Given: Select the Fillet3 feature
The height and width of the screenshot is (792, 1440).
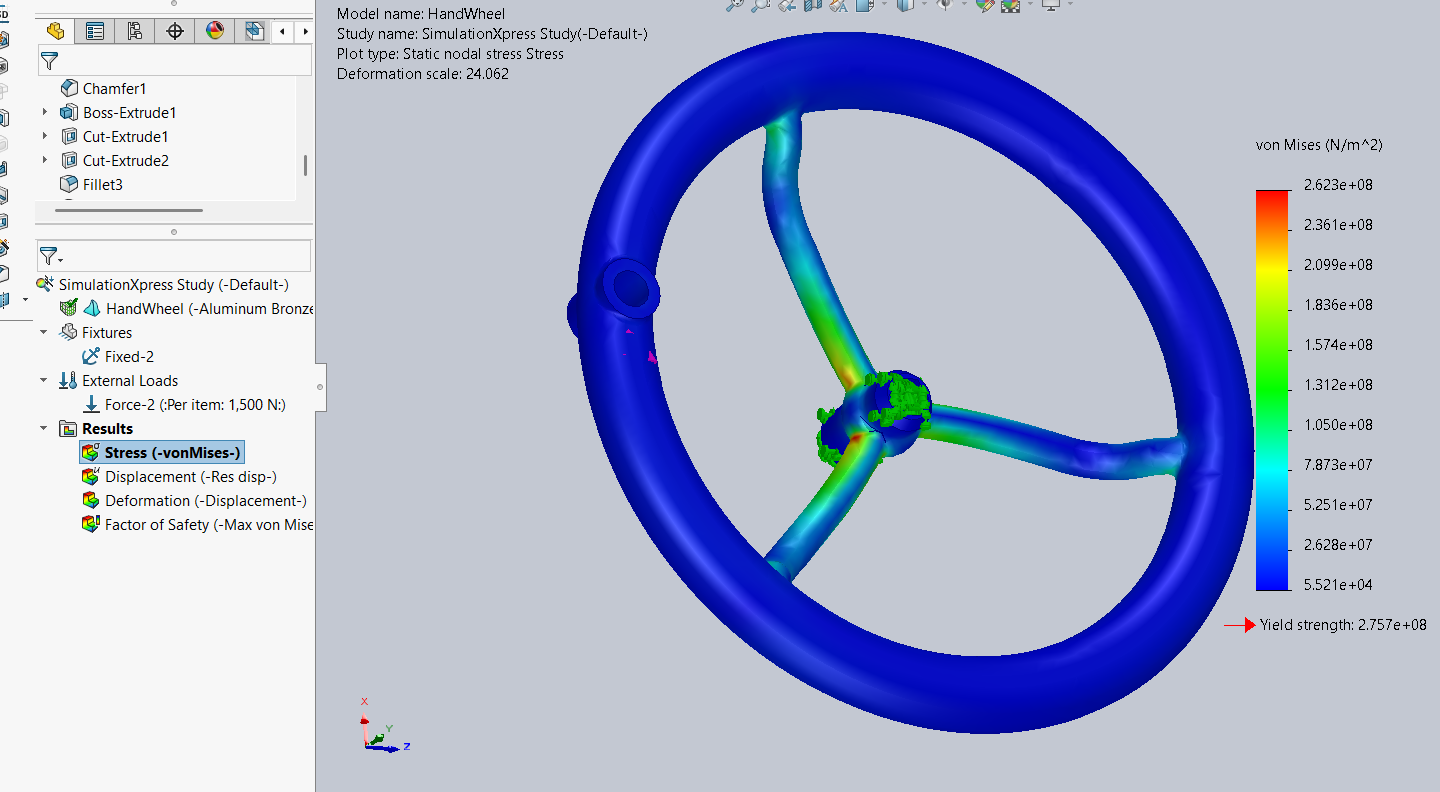Looking at the screenshot, I should [102, 184].
